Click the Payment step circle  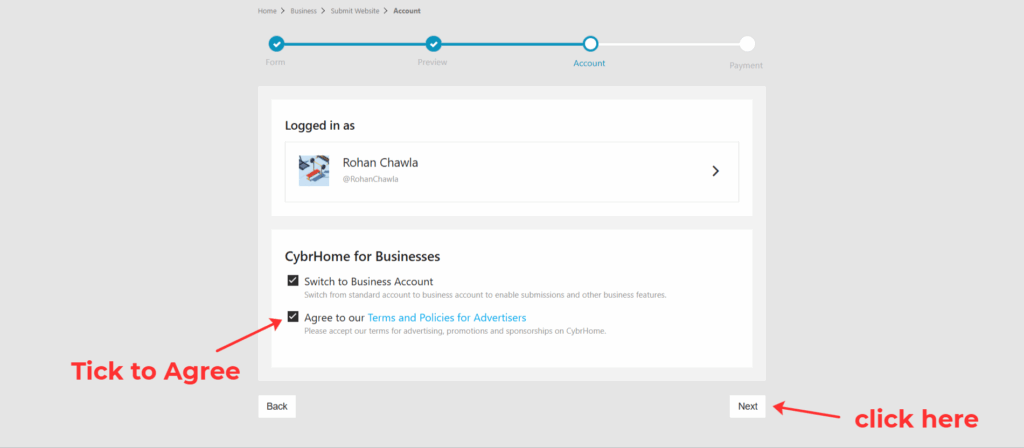coord(748,44)
